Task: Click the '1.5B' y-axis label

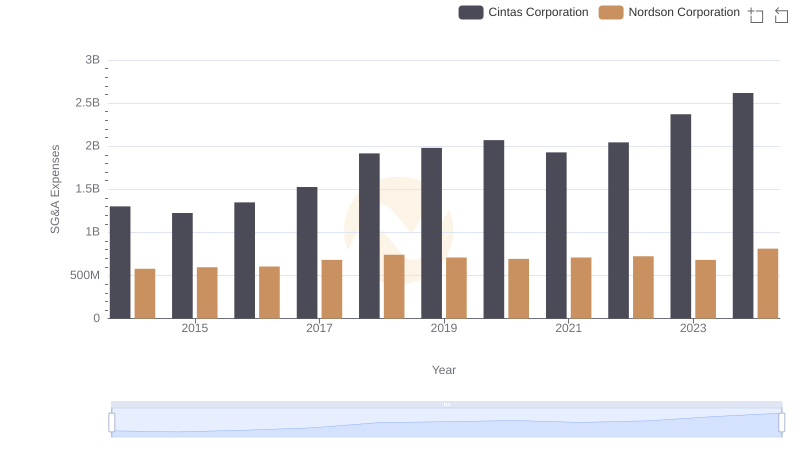Action: (88, 189)
